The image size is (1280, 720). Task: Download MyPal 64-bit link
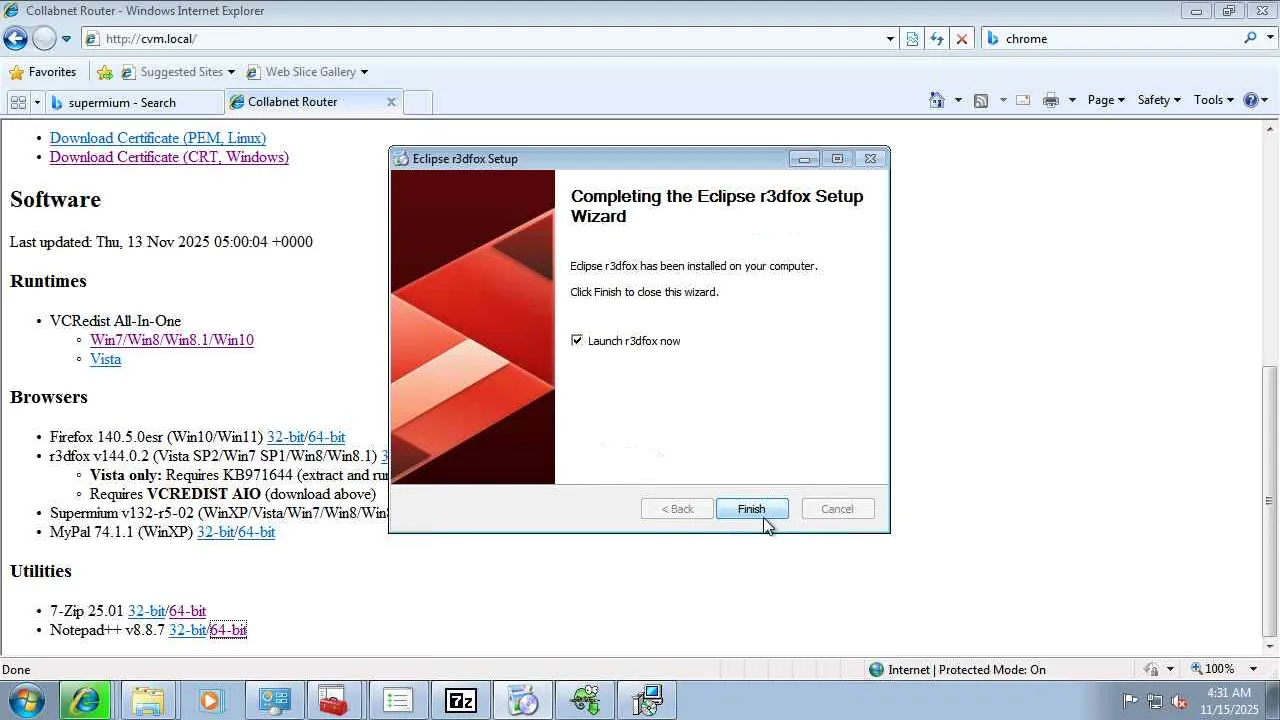[257, 532]
